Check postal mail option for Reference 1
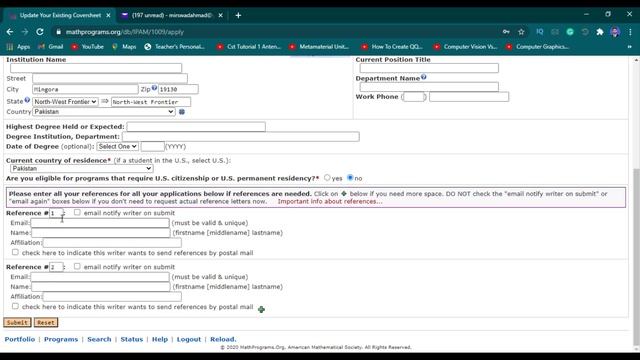Screen dimensions: 640x360 click(x=15, y=252)
